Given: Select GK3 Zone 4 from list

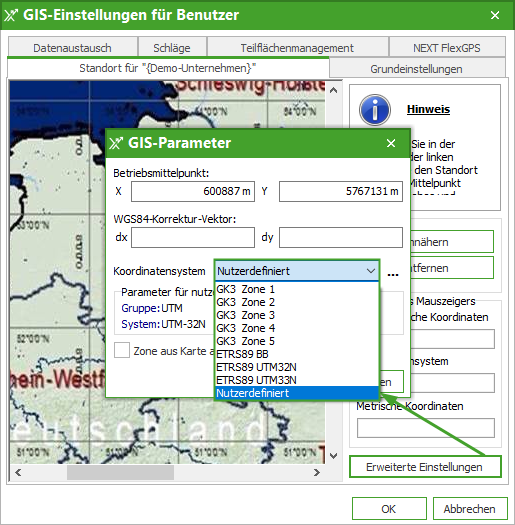Looking at the screenshot, I should point(297,328).
